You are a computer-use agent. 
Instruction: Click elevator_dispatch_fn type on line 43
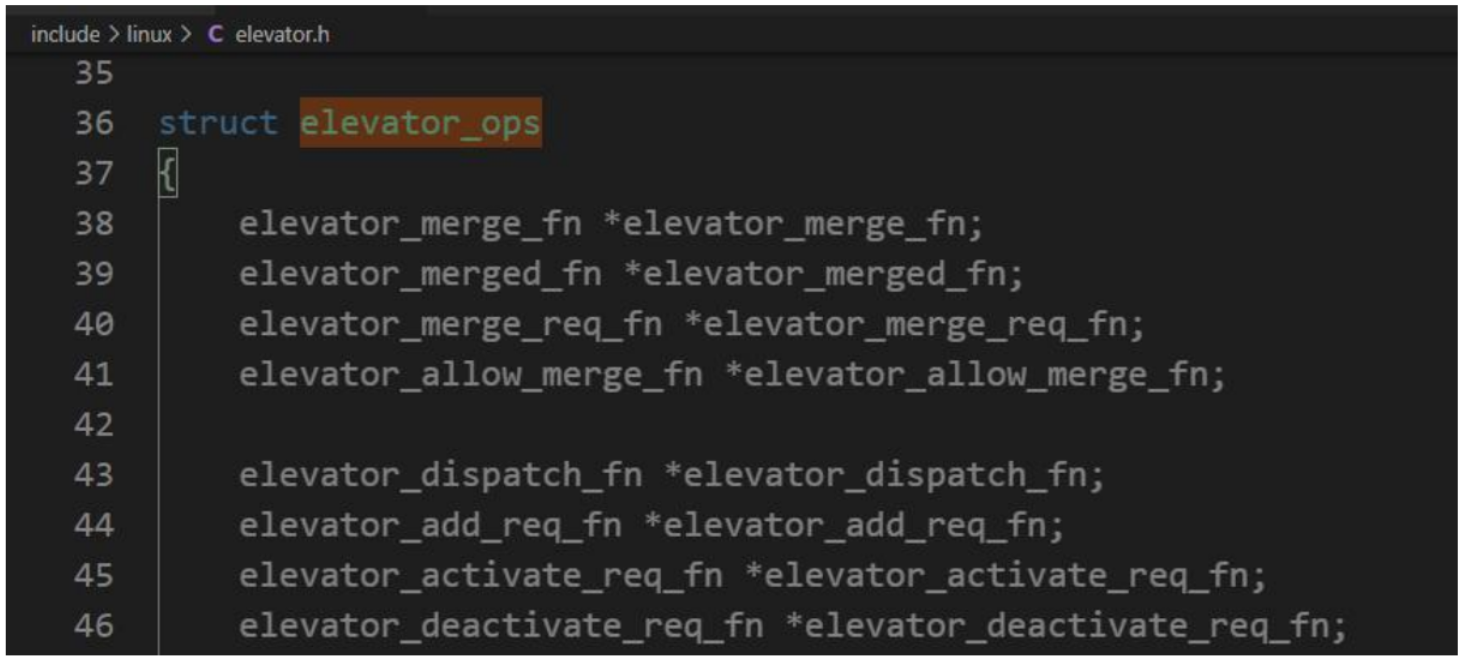tap(440, 476)
